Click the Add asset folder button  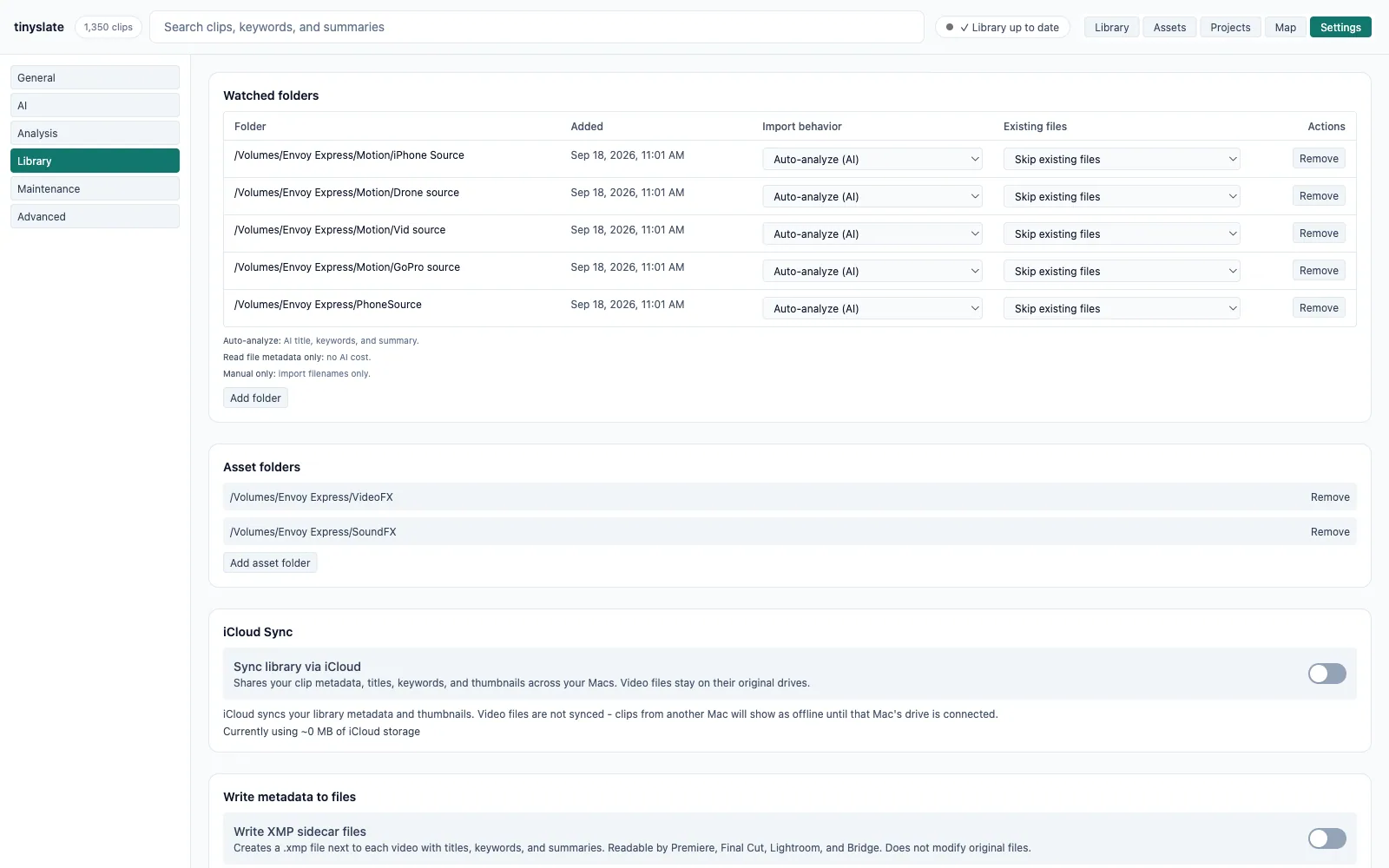coord(270,562)
